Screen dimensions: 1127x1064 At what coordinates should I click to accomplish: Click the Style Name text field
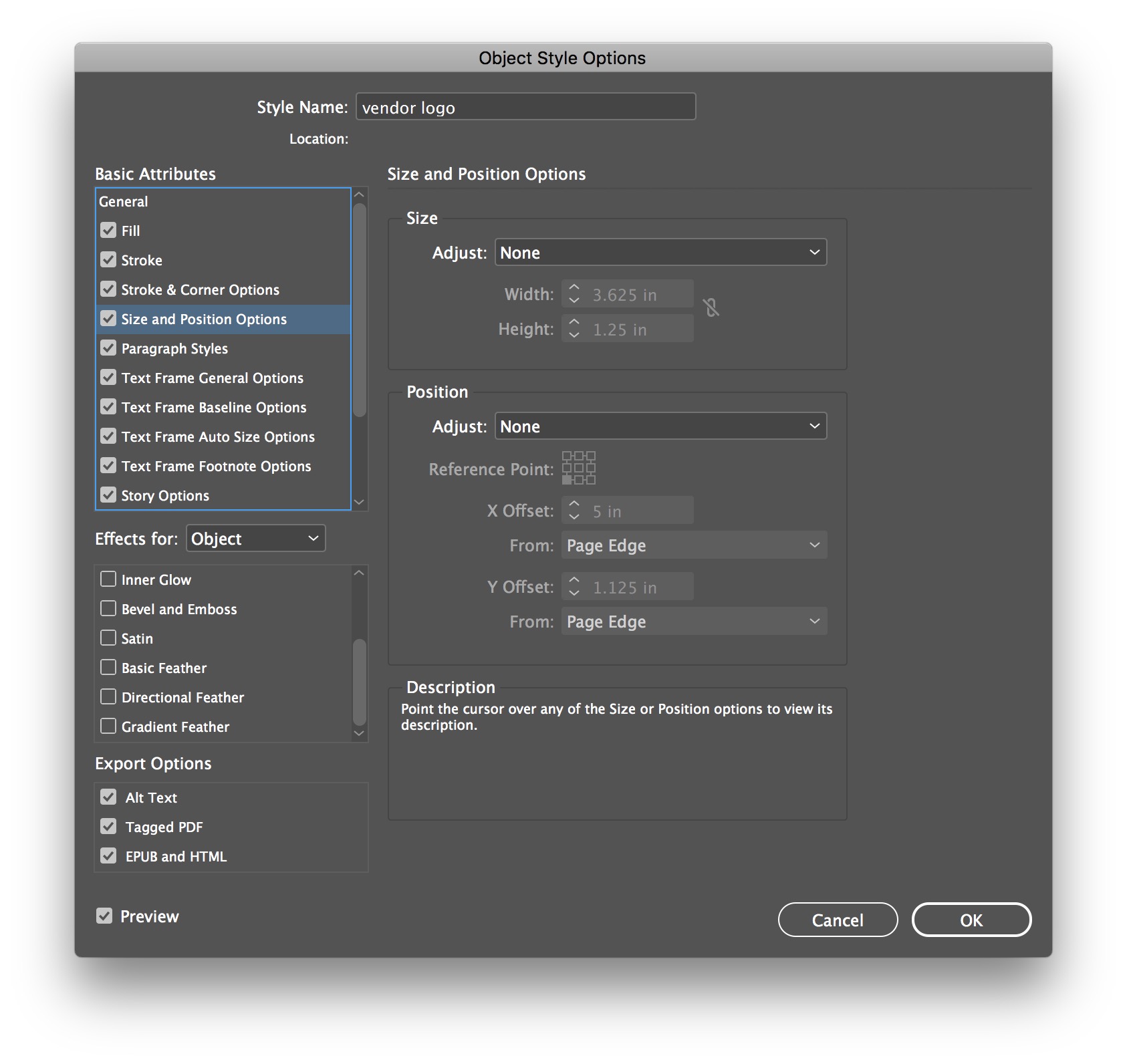point(525,107)
